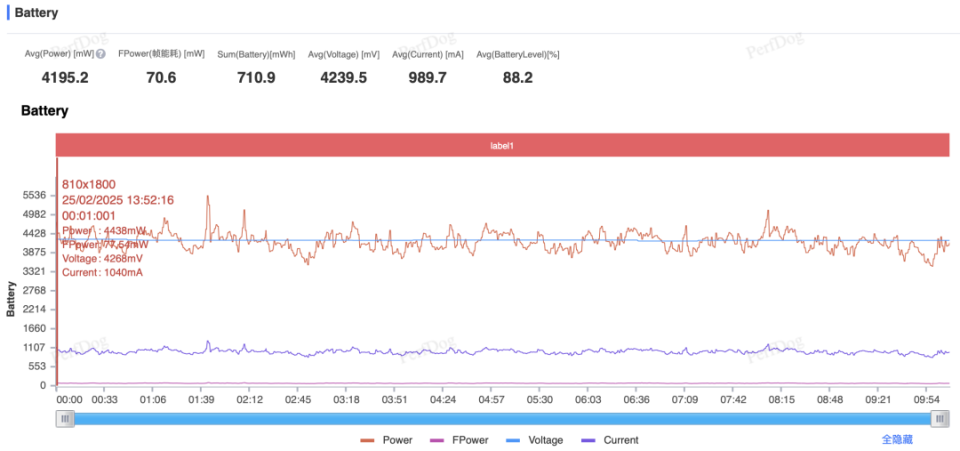Toggle the Voltage series in legend
This screenshot has height=451, width=960.
[535, 440]
